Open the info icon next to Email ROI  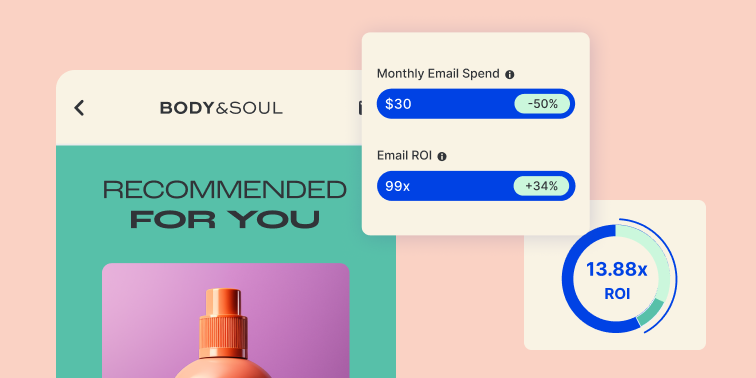[x=442, y=156]
